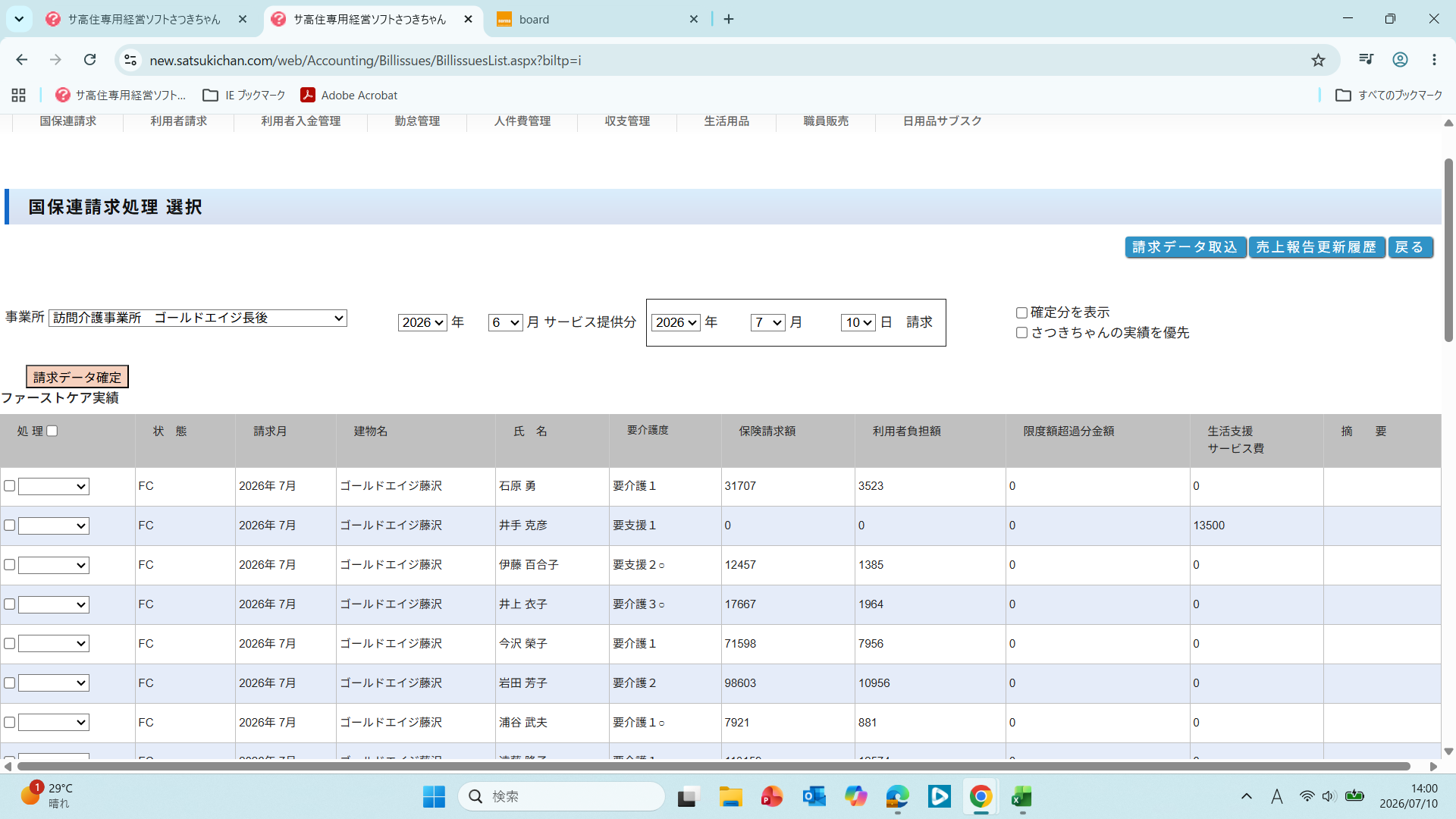Open the すべてのブックマーク folder
The image size is (1456, 819).
coord(1389,95)
